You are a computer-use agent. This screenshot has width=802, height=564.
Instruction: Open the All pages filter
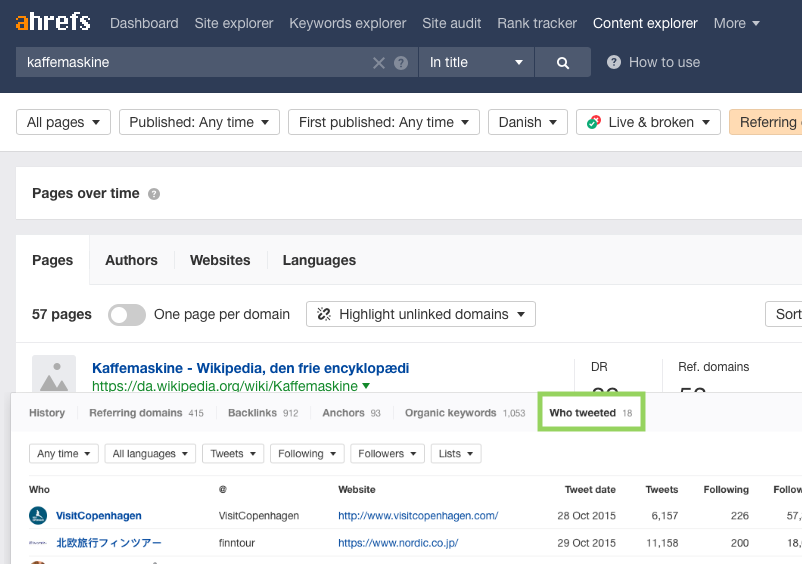click(63, 122)
